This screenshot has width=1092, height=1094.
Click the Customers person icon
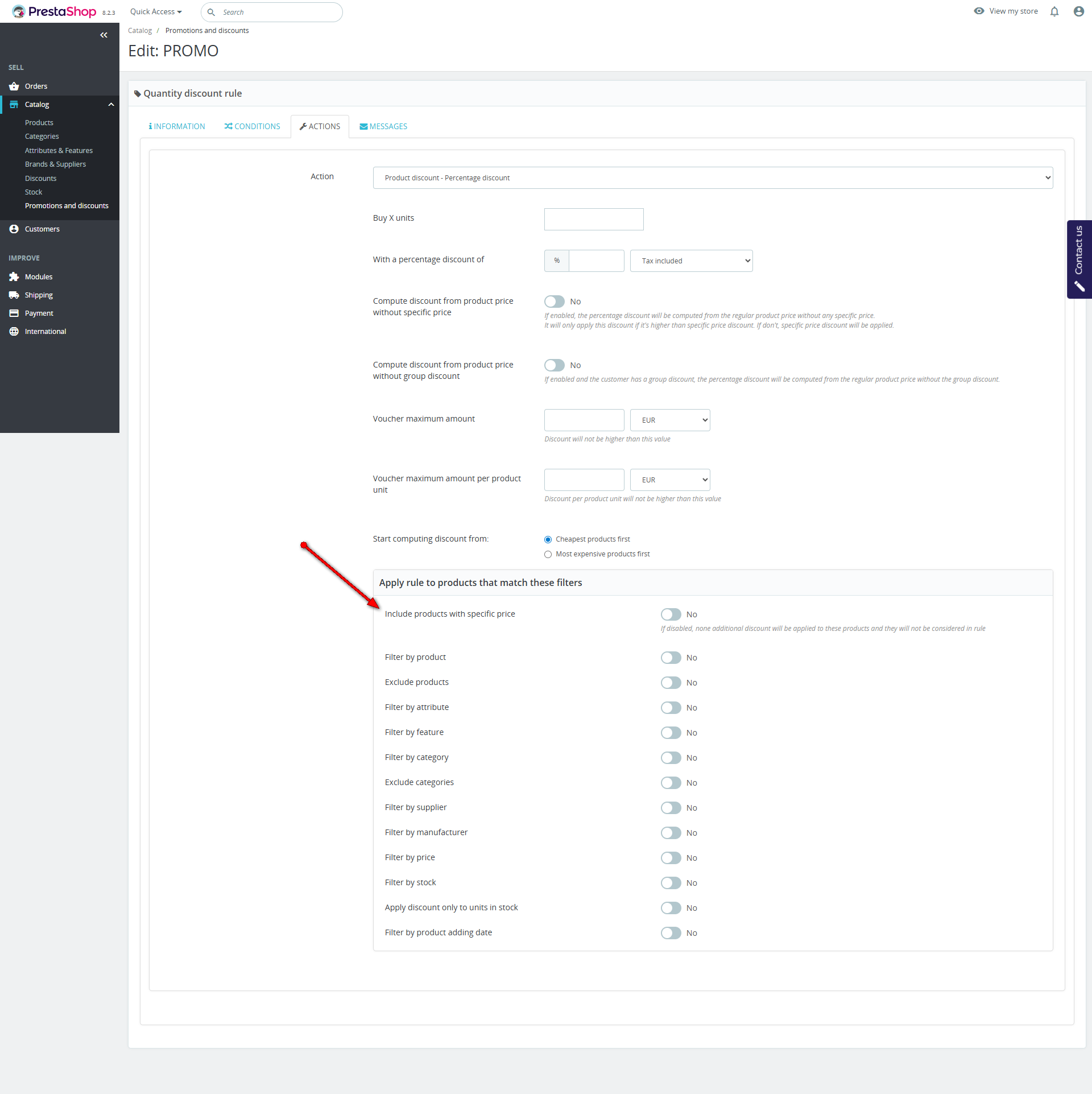coord(14,229)
